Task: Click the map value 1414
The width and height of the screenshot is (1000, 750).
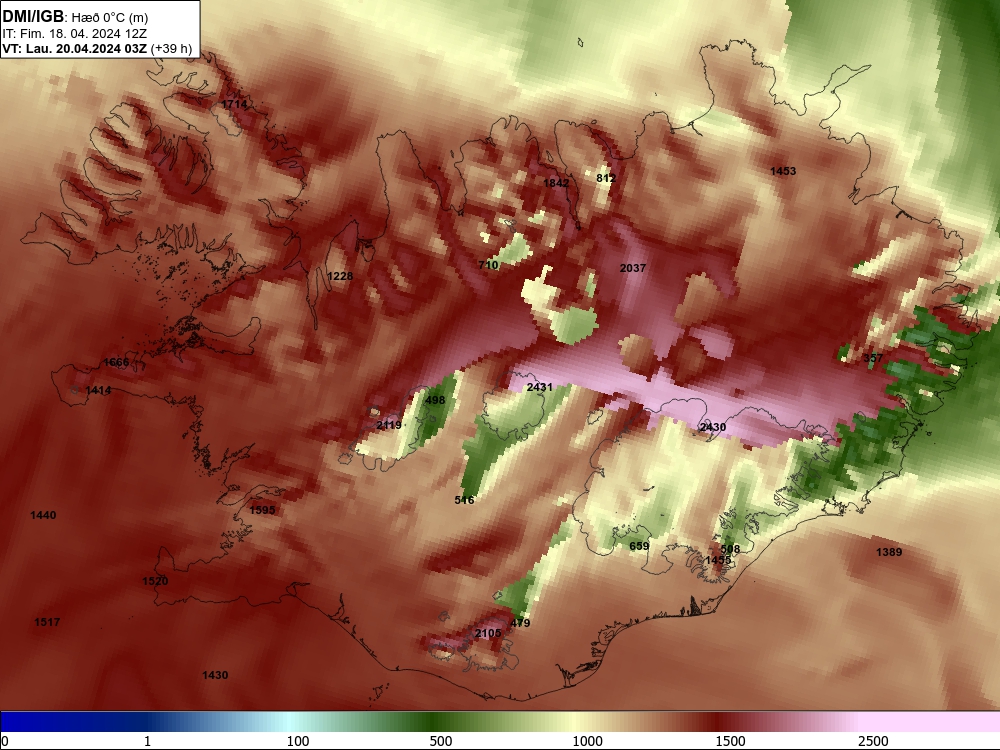Action: click(x=98, y=390)
